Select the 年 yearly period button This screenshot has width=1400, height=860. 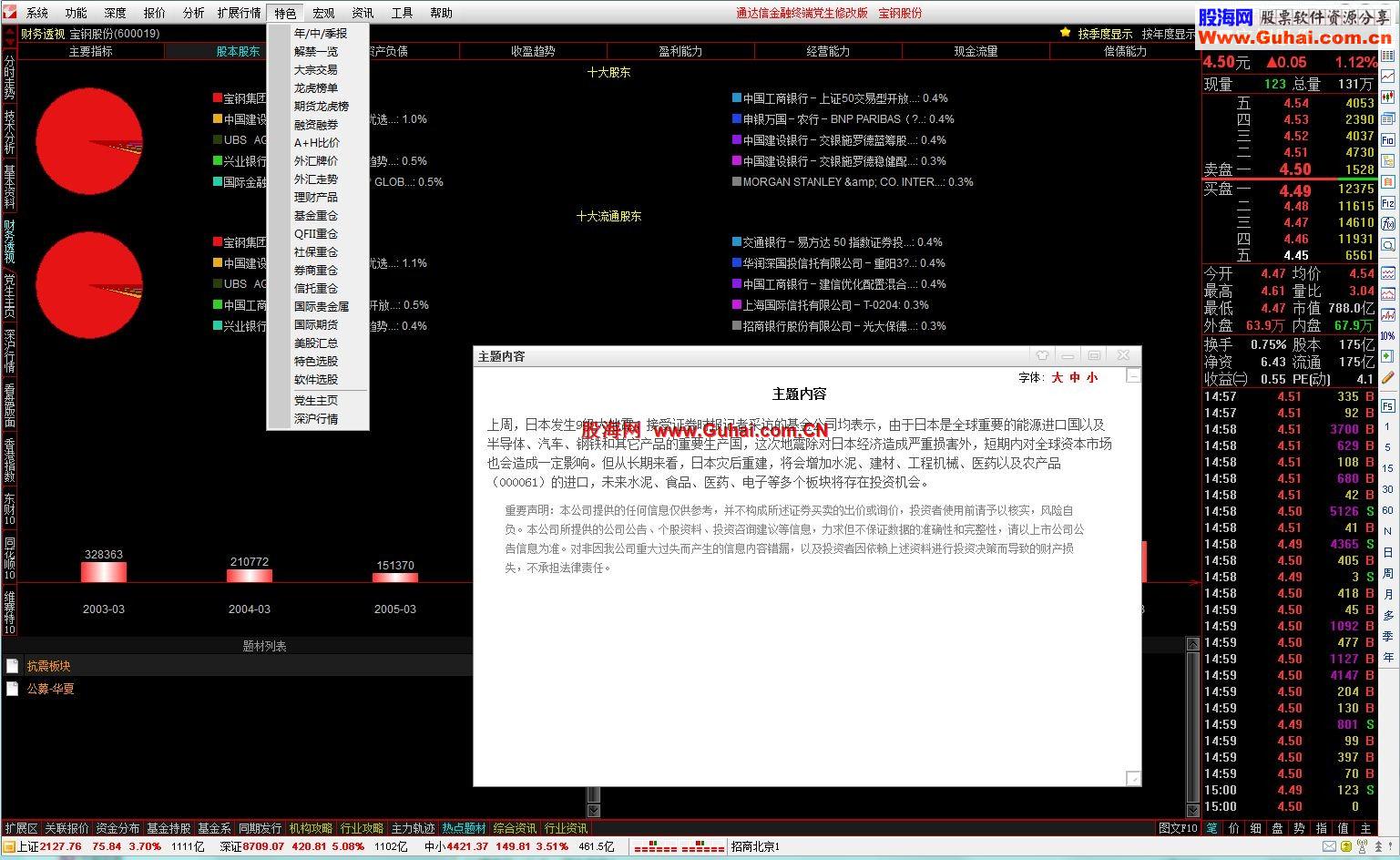1388,657
